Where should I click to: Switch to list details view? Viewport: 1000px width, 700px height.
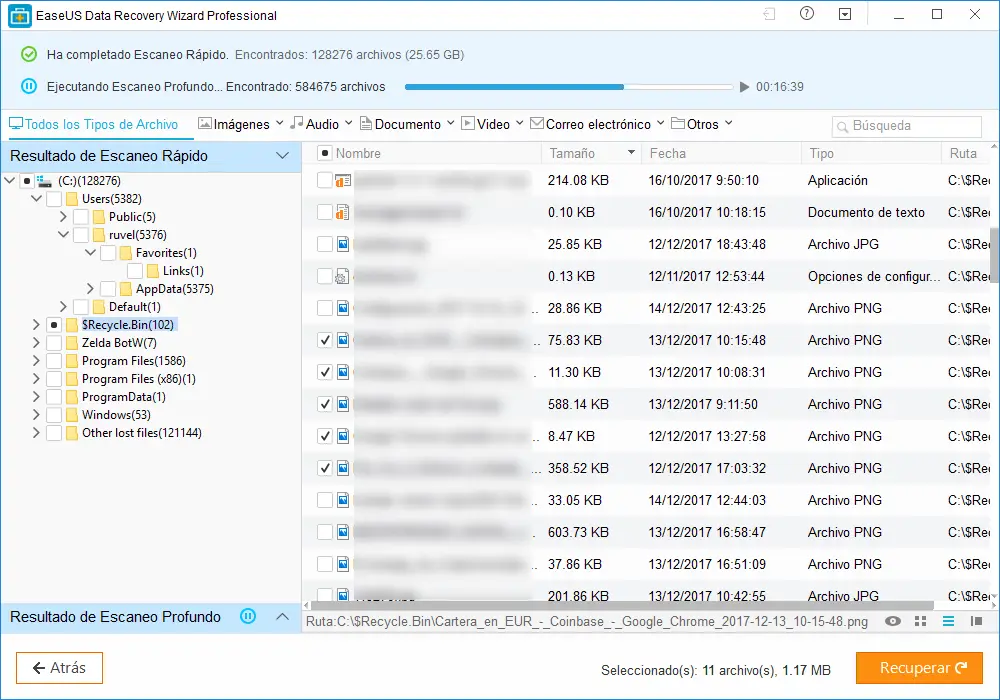pos(948,621)
